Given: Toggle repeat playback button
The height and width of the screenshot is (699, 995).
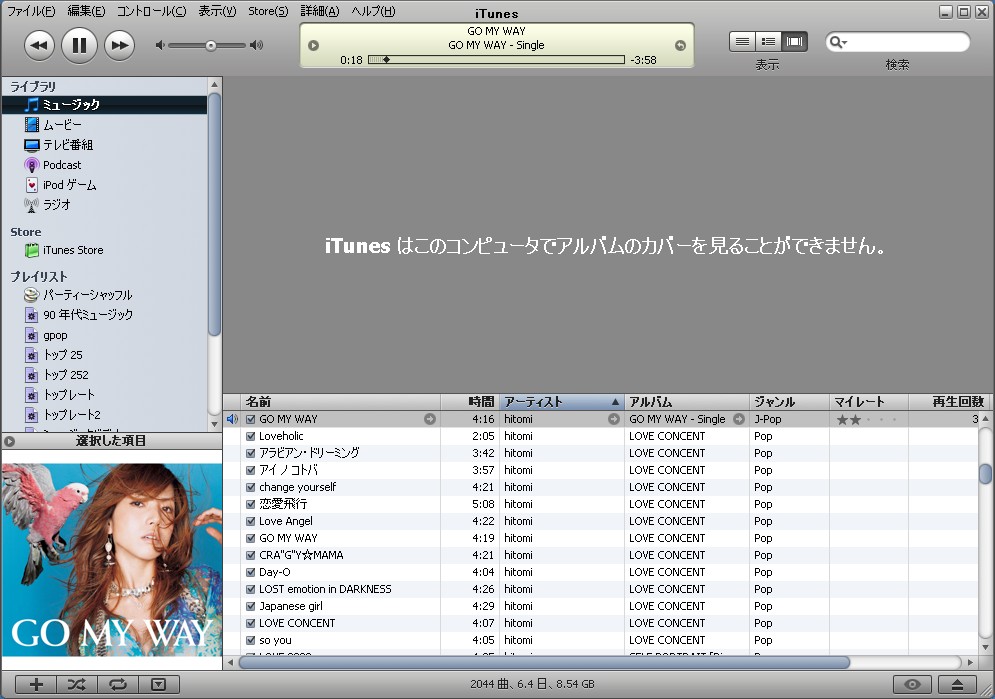Looking at the screenshot, I should click(x=117, y=684).
